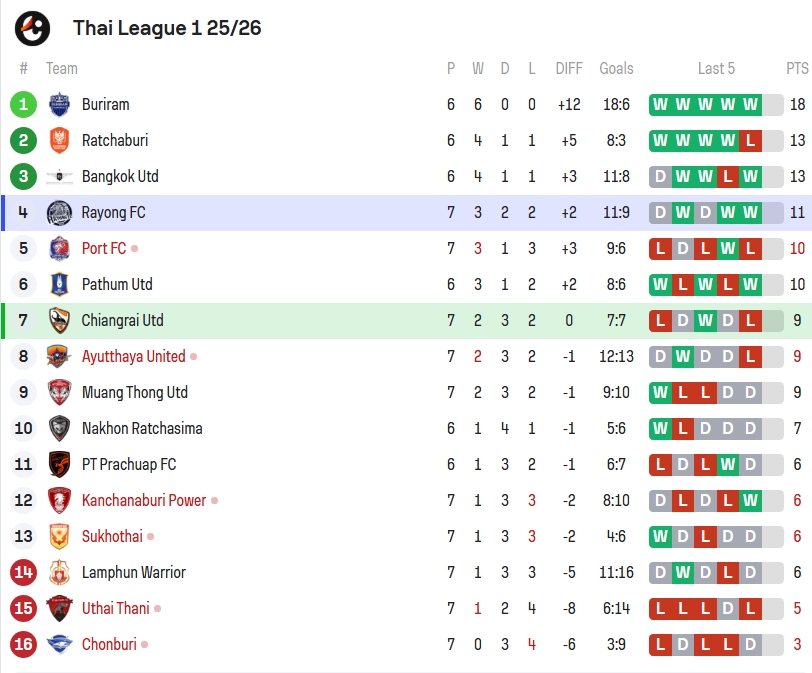
Task: Click the PTS column header
Action: click(x=797, y=68)
